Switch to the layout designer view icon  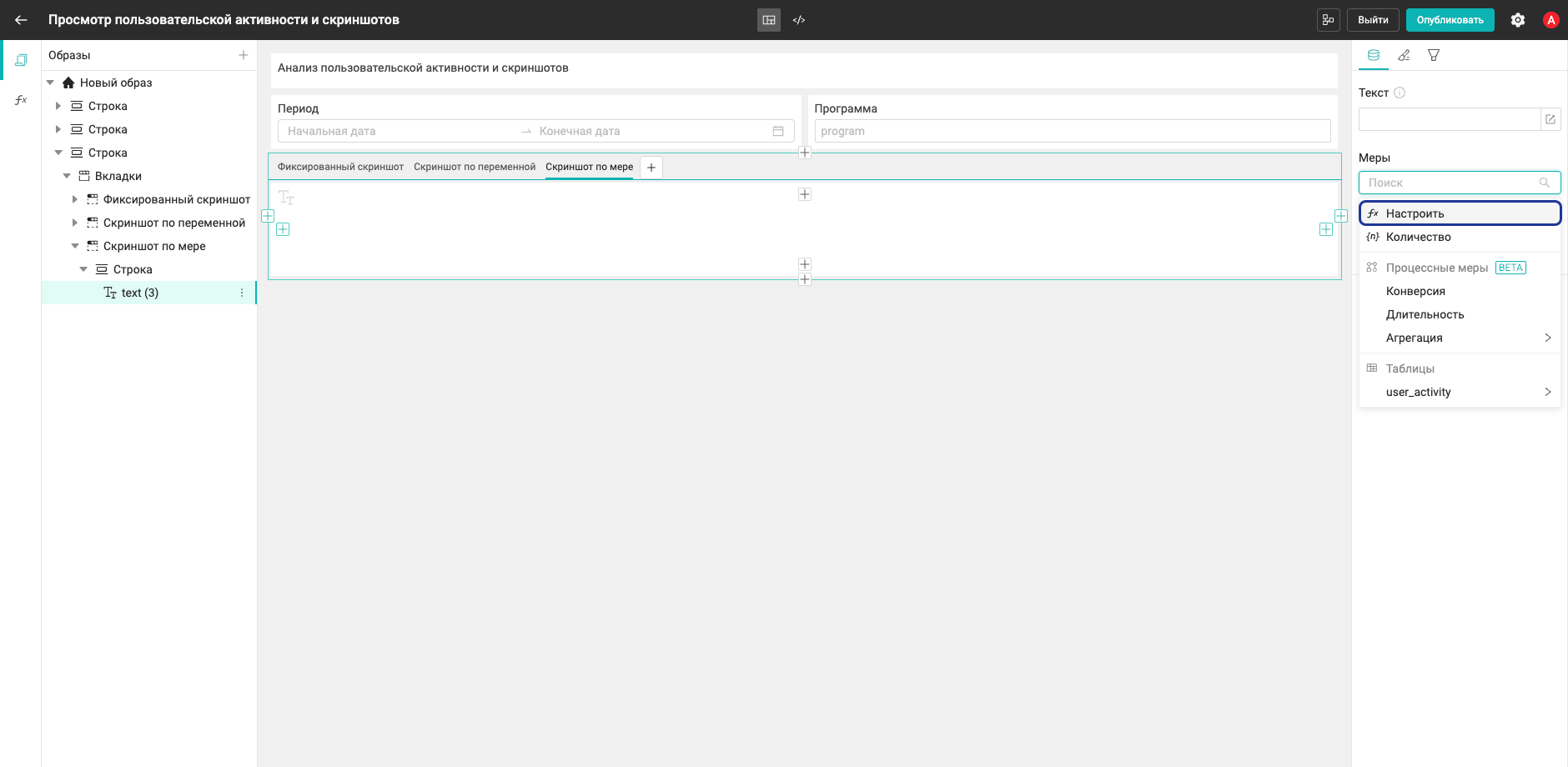(769, 20)
